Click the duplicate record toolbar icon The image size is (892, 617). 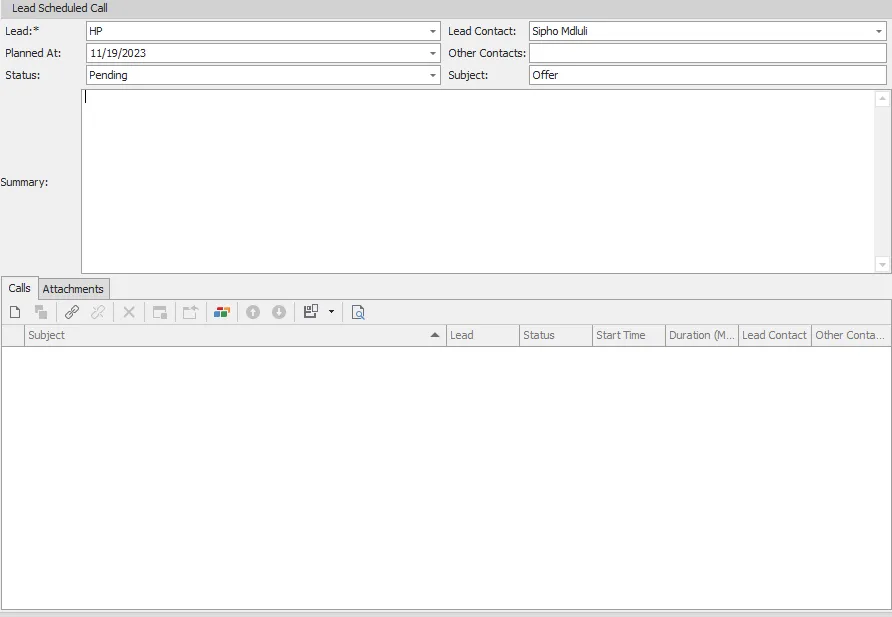coord(41,311)
